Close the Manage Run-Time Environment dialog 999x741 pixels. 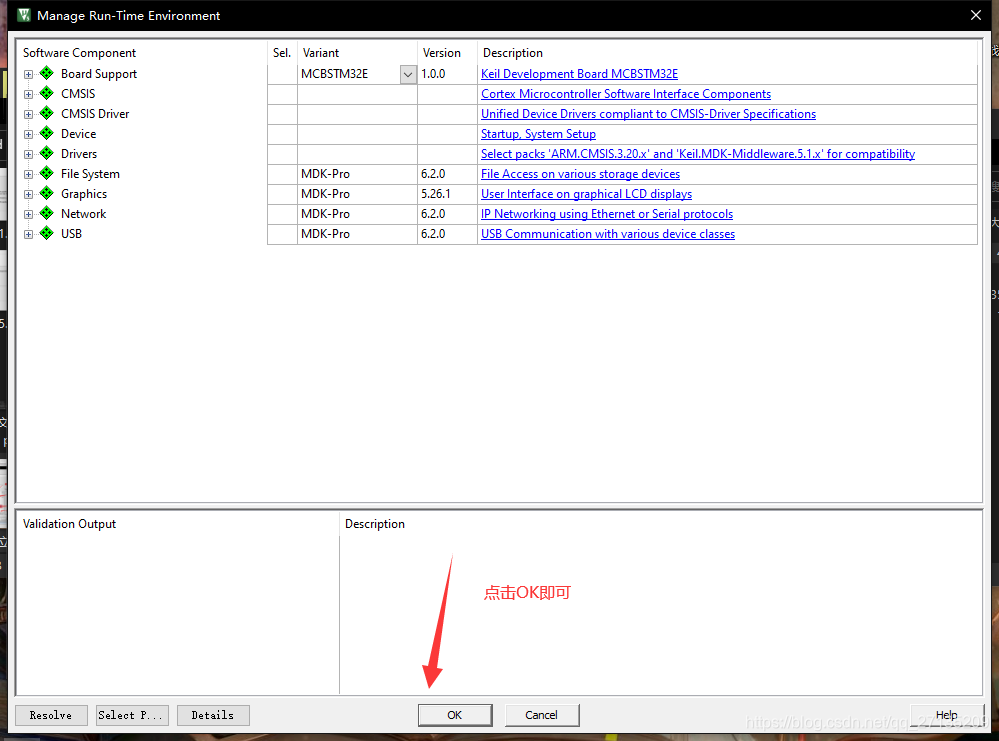975,15
